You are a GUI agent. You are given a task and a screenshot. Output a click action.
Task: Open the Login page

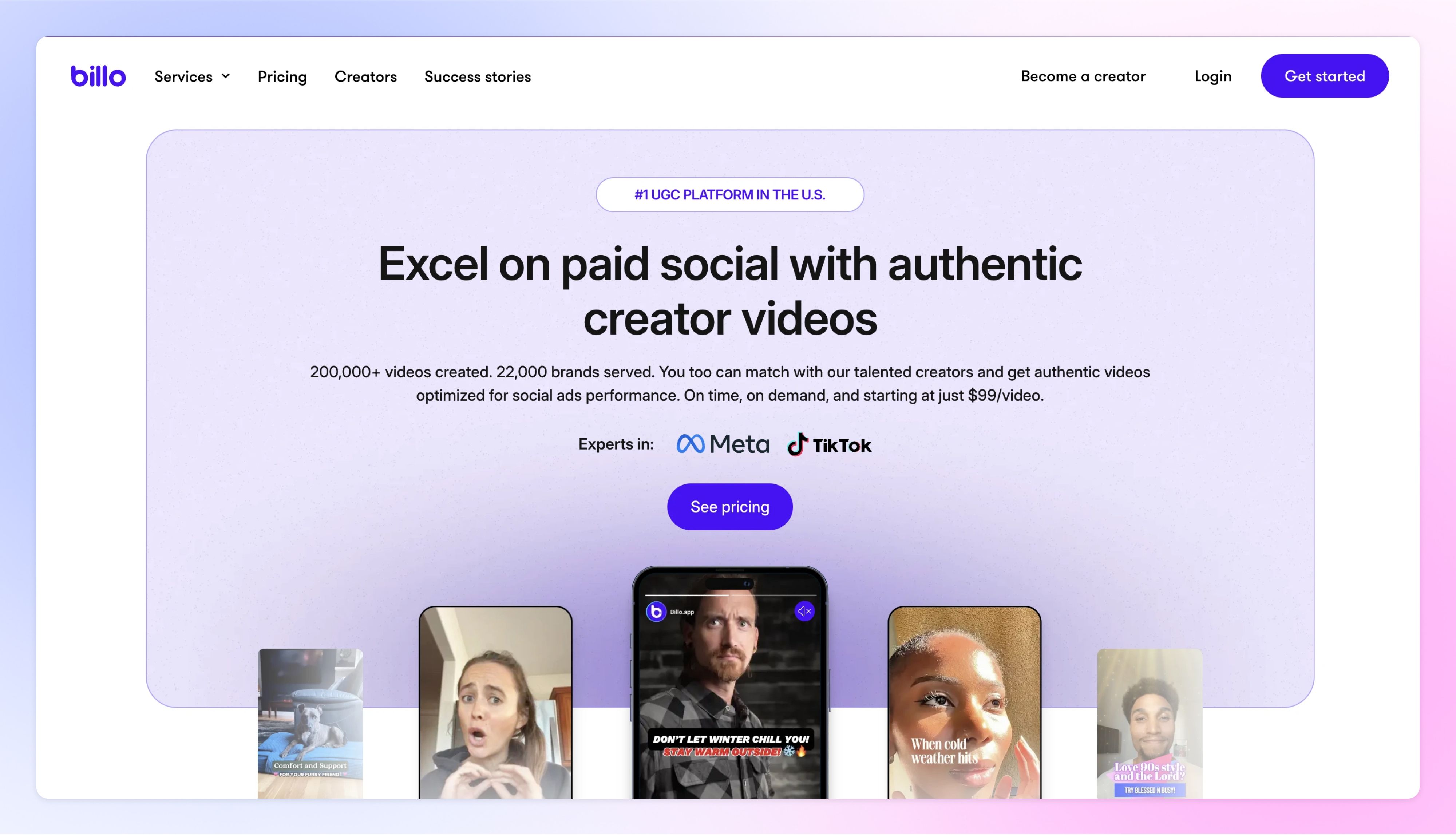click(x=1212, y=76)
